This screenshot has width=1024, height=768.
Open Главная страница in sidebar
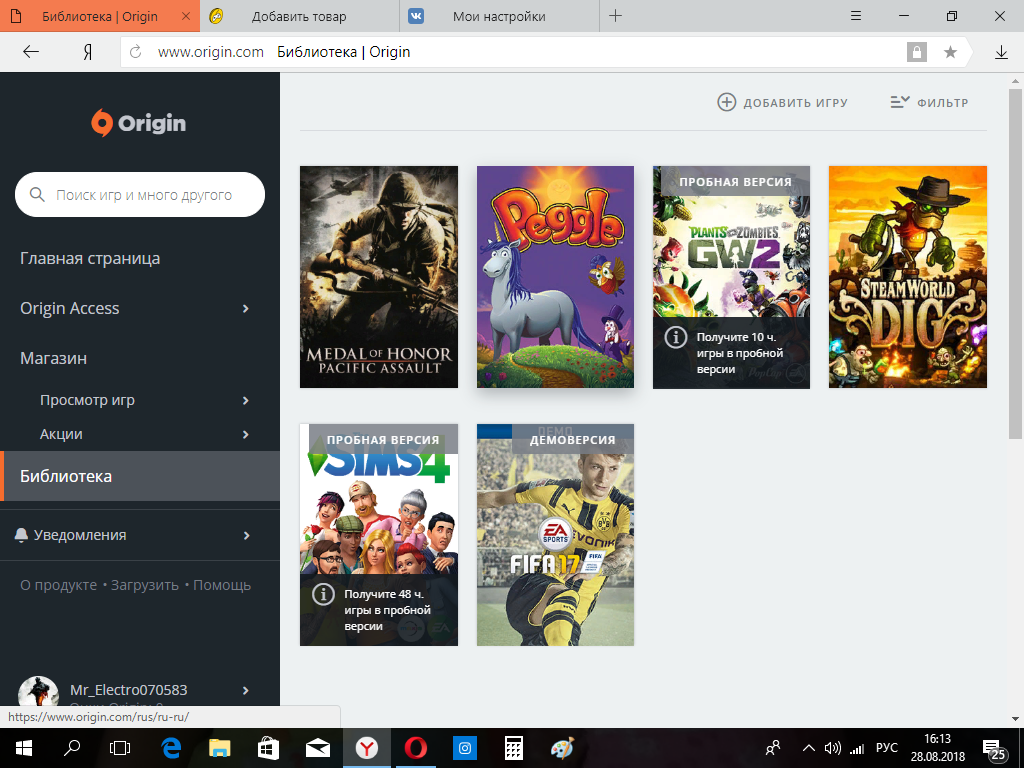[x=90, y=258]
